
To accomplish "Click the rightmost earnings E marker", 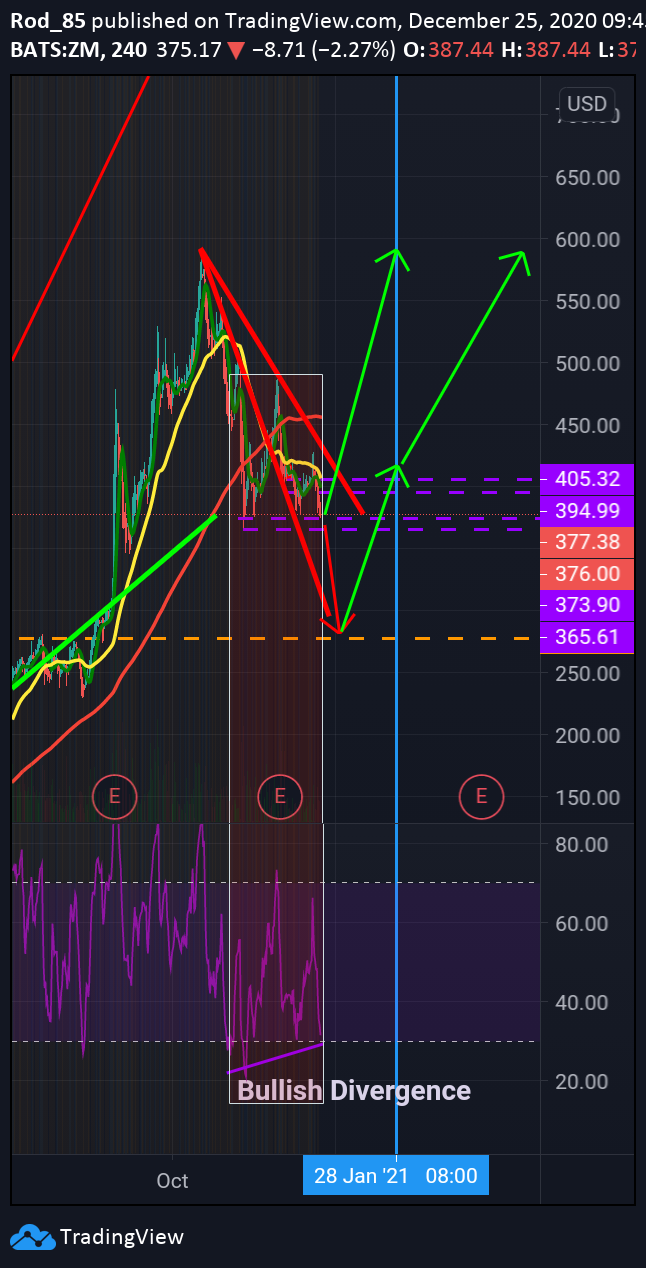I will pyautogui.click(x=481, y=796).
